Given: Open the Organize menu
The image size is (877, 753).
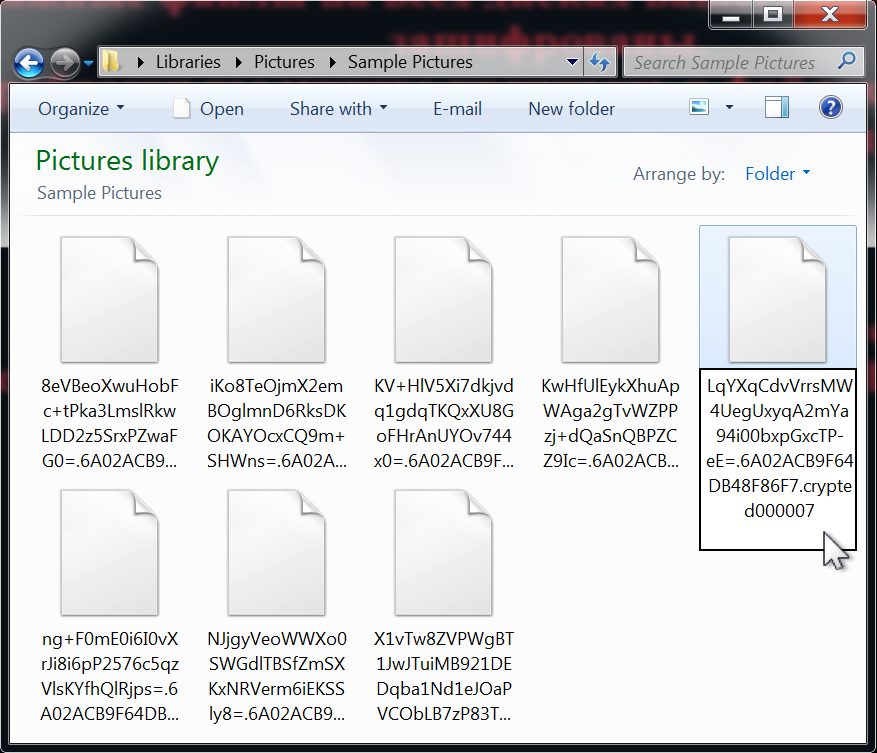Looking at the screenshot, I should (81, 109).
